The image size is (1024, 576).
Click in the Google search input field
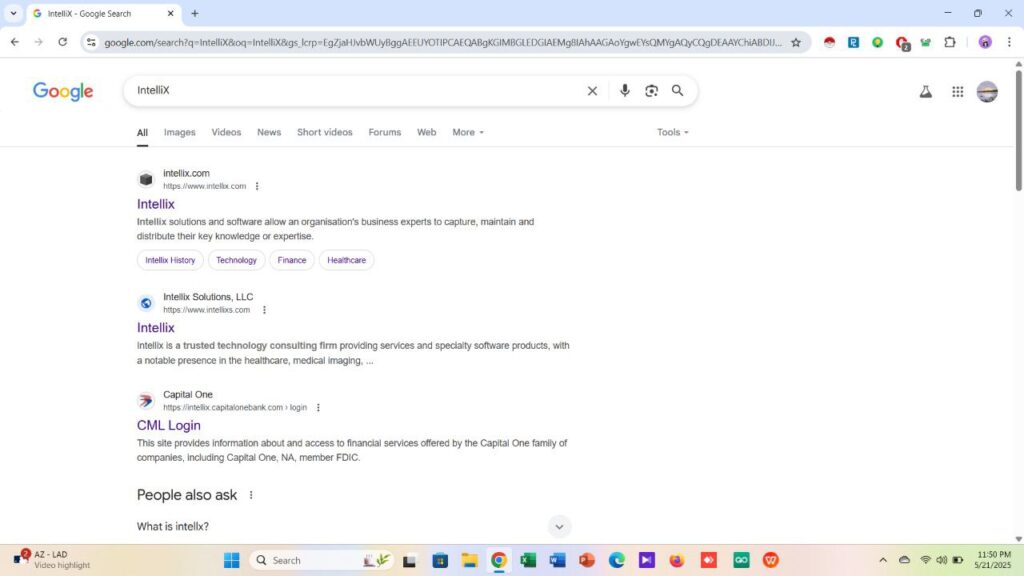(x=356, y=91)
